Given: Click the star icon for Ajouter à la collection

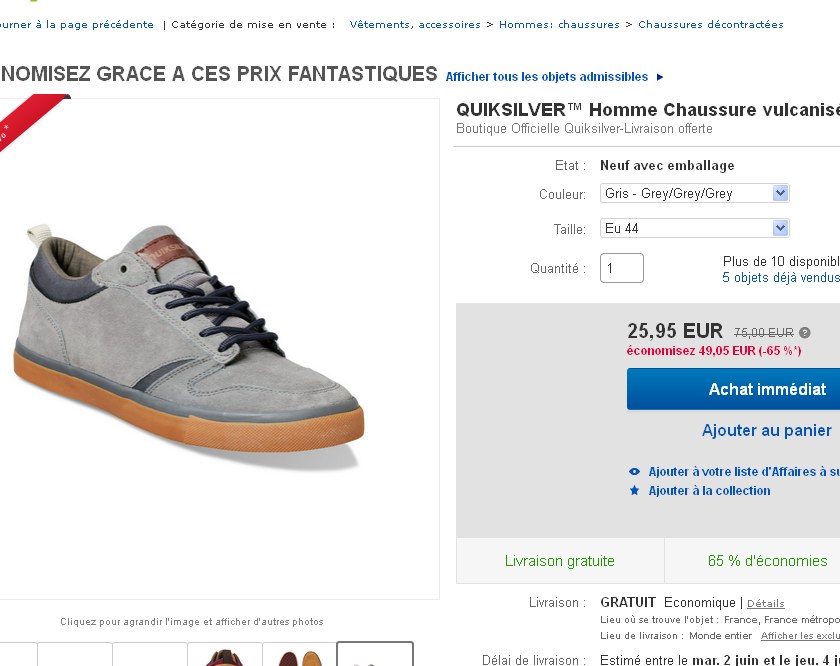Looking at the screenshot, I should pos(634,491).
